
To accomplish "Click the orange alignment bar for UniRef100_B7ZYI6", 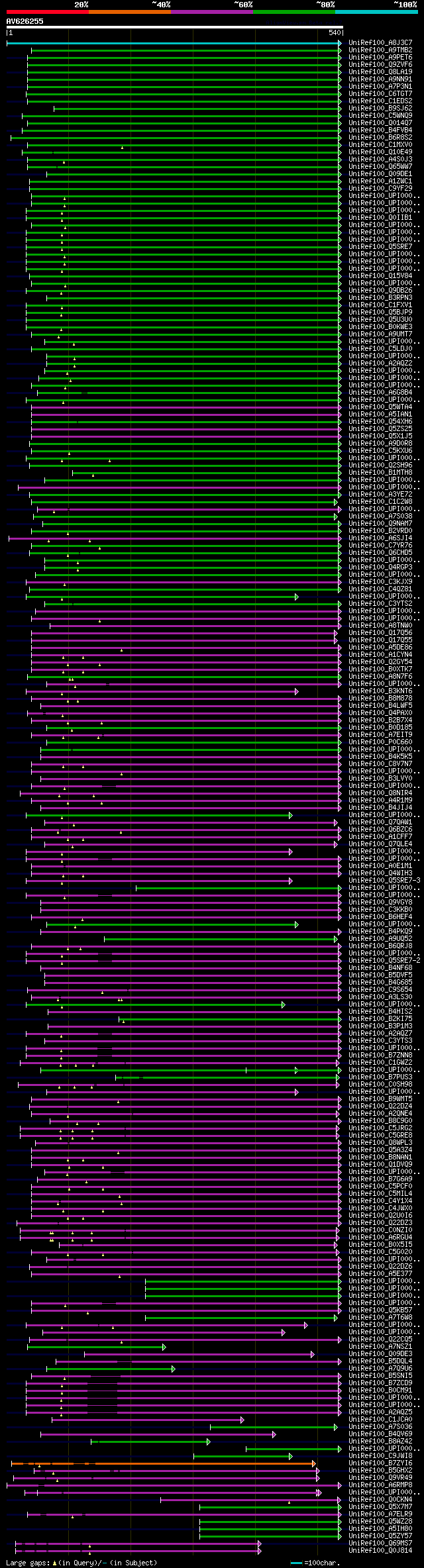I will coord(163,1463).
